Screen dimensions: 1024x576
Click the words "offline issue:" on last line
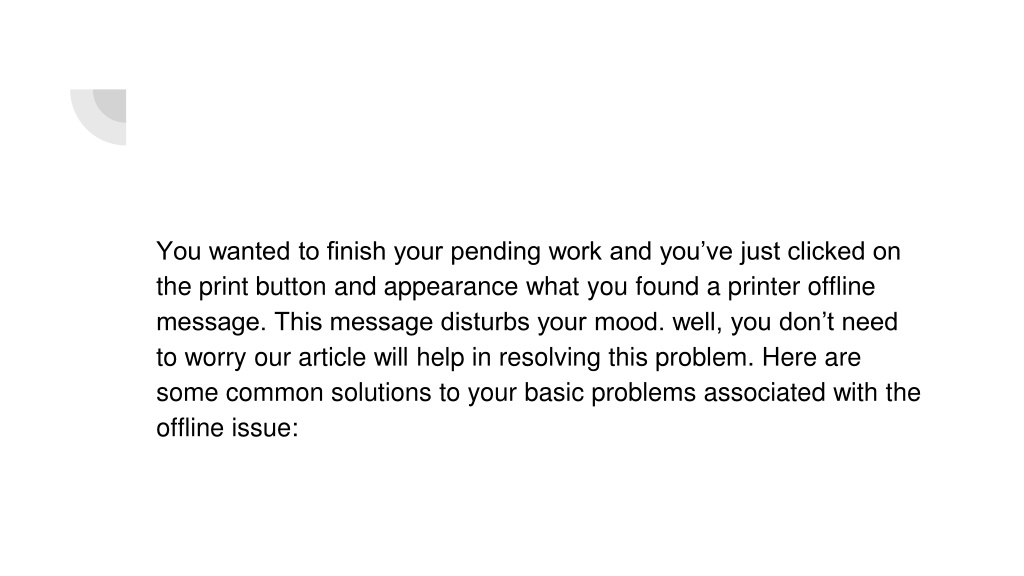pyautogui.click(x=227, y=428)
